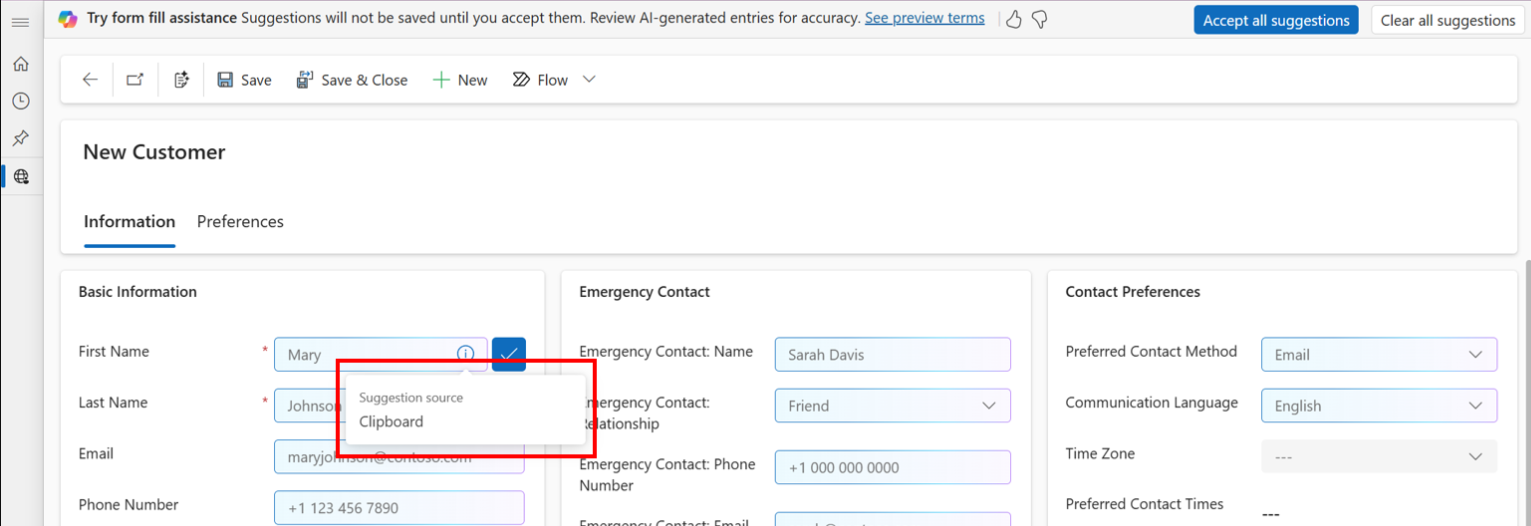
Task: Select the Information tab
Action: coord(129,222)
